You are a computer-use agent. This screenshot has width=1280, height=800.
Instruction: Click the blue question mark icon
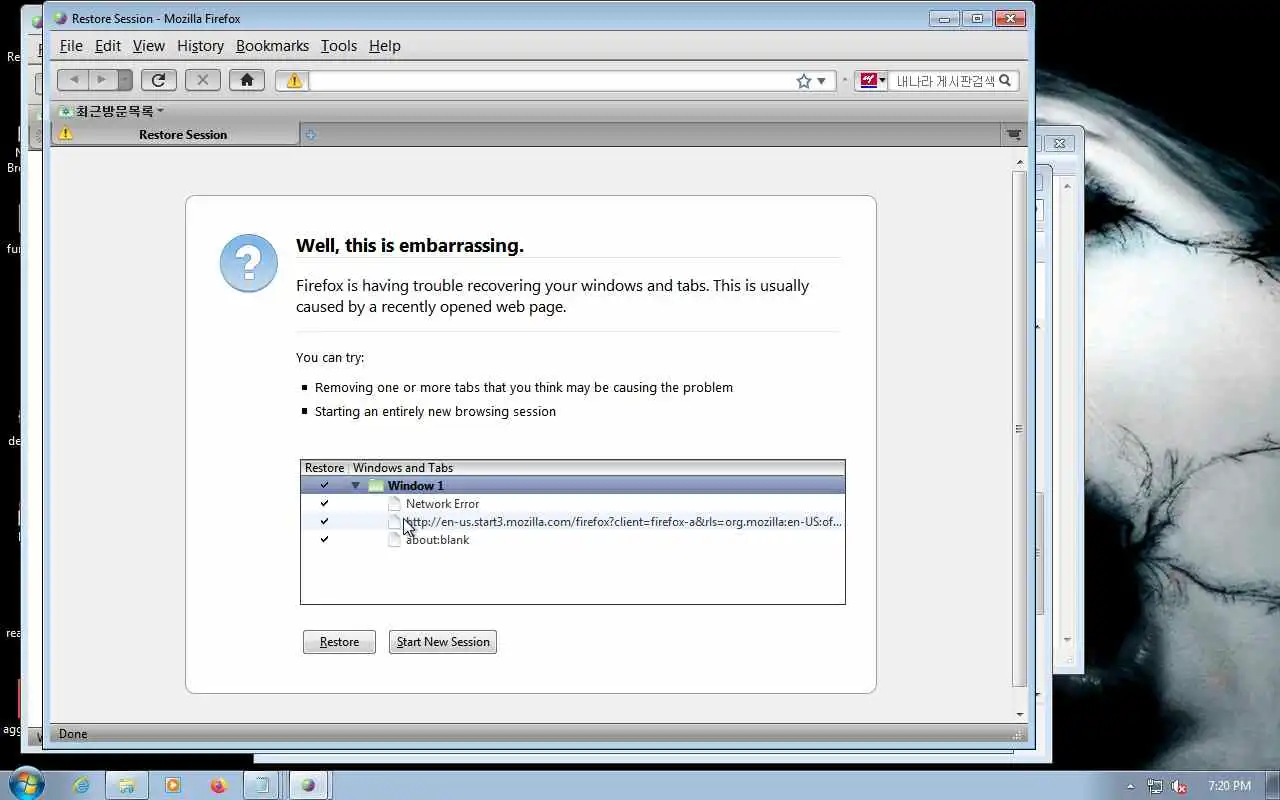click(x=248, y=263)
